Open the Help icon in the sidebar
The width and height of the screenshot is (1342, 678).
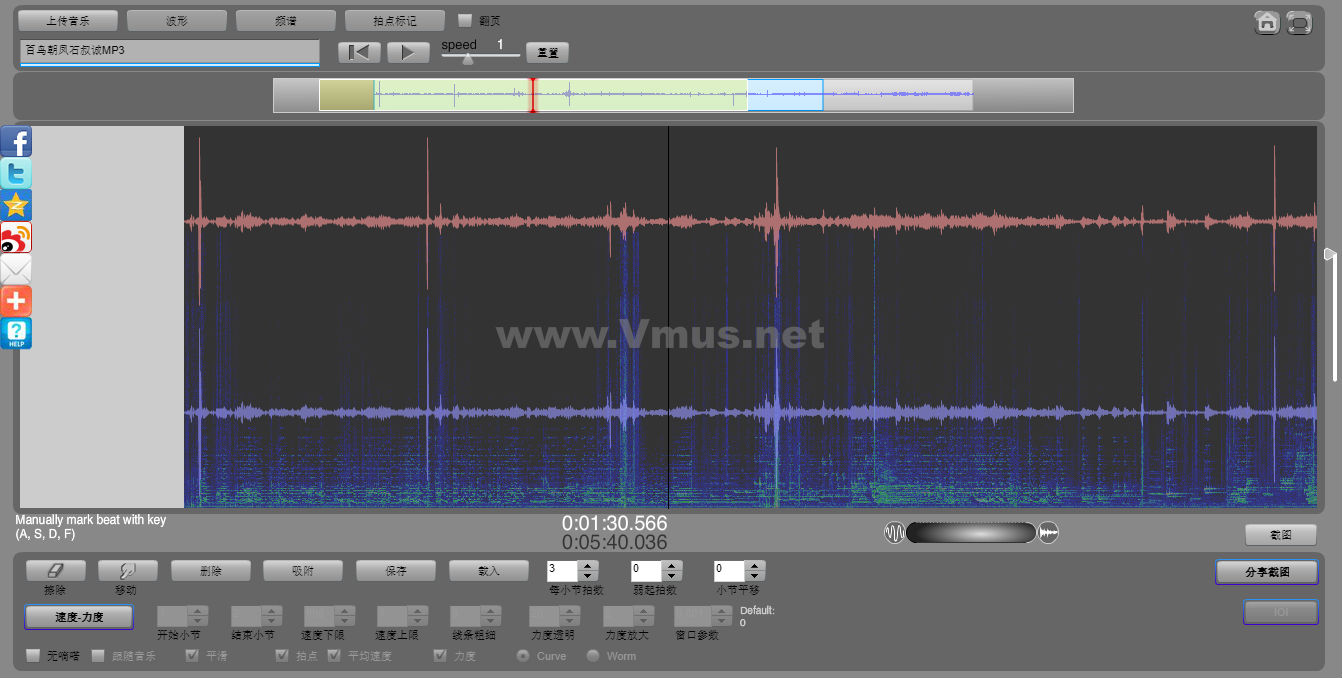coord(16,333)
